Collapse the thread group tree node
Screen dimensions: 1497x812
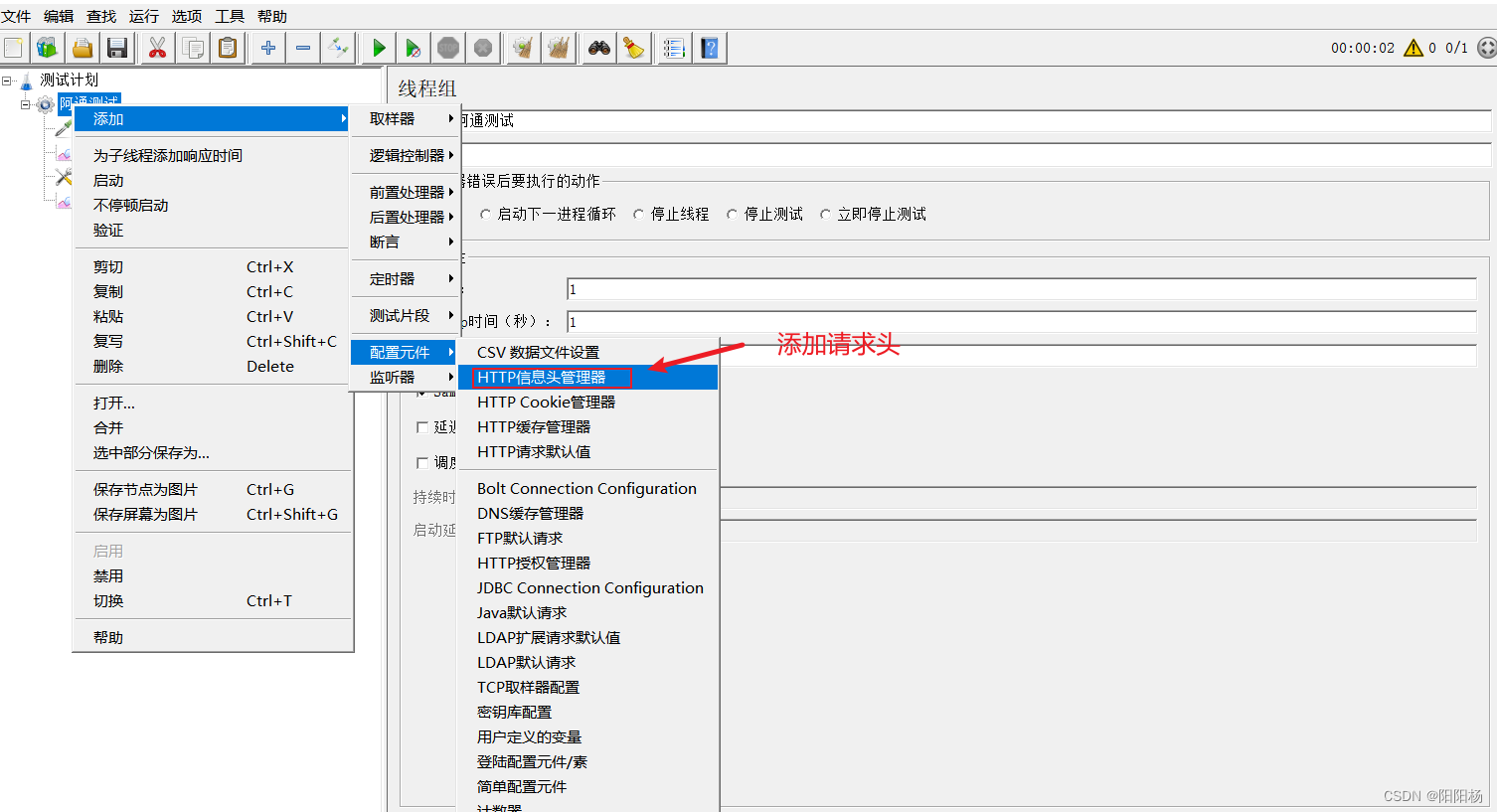click(26, 104)
